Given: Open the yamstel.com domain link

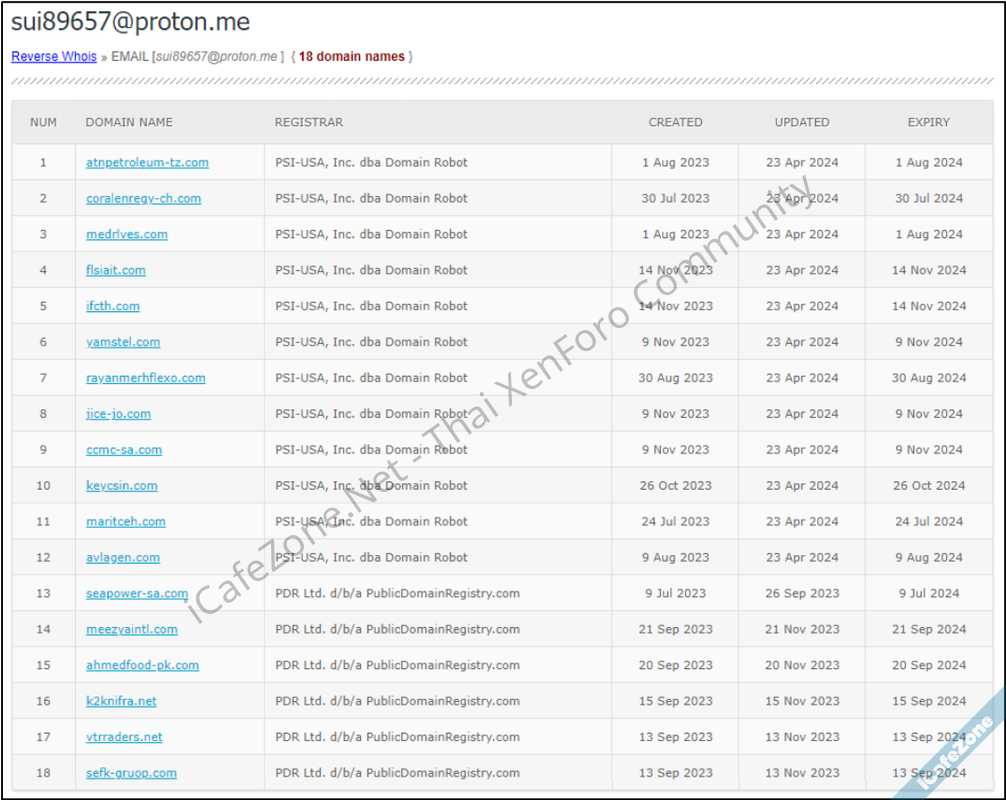Looking at the screenshot, I should click(x=122, y=342).
